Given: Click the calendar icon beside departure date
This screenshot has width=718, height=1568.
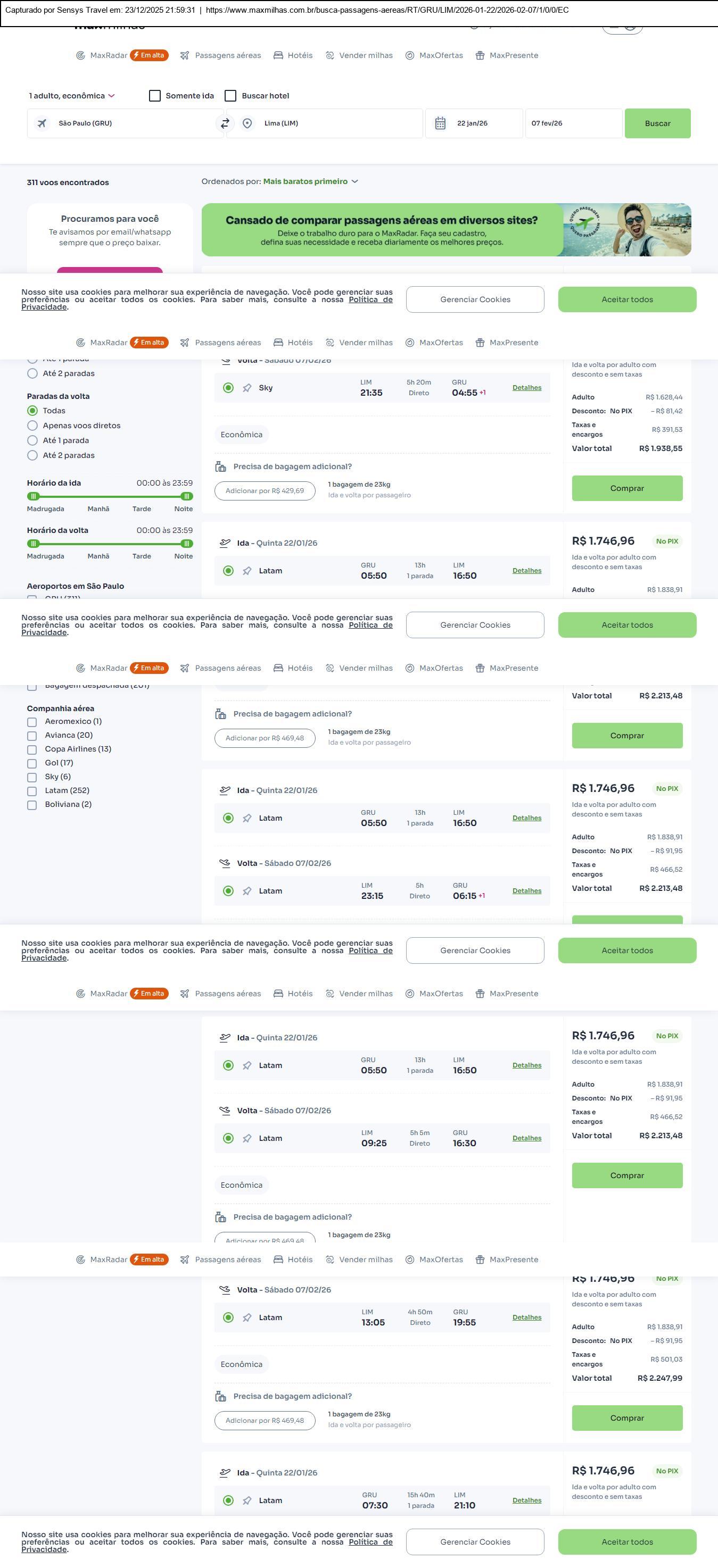Looking at the screenshot, I should coord(440,123).
